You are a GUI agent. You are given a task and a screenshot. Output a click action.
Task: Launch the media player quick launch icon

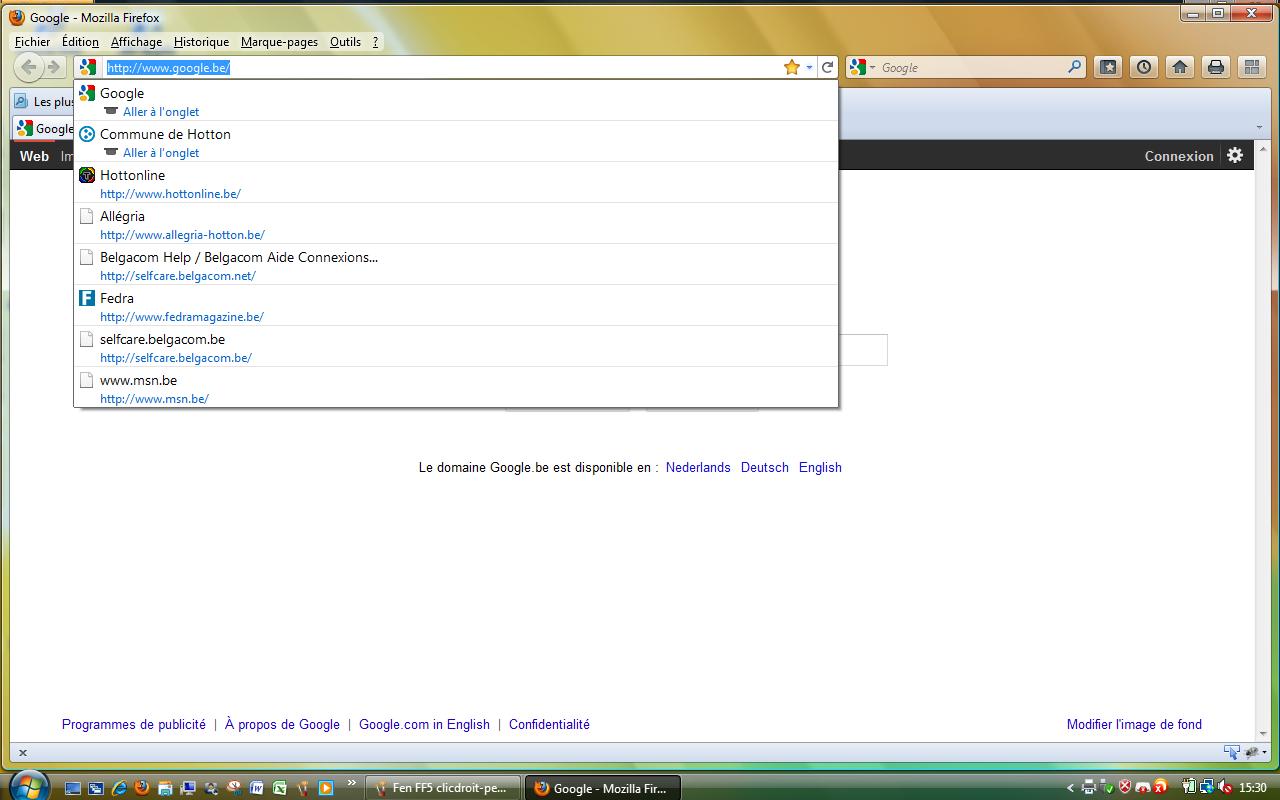tap(325, 788)
